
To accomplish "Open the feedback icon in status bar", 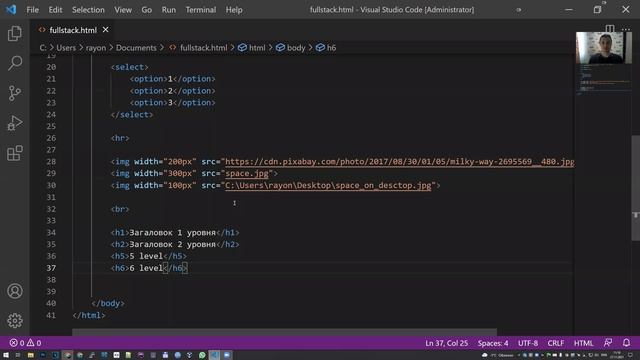I will 608,343.
